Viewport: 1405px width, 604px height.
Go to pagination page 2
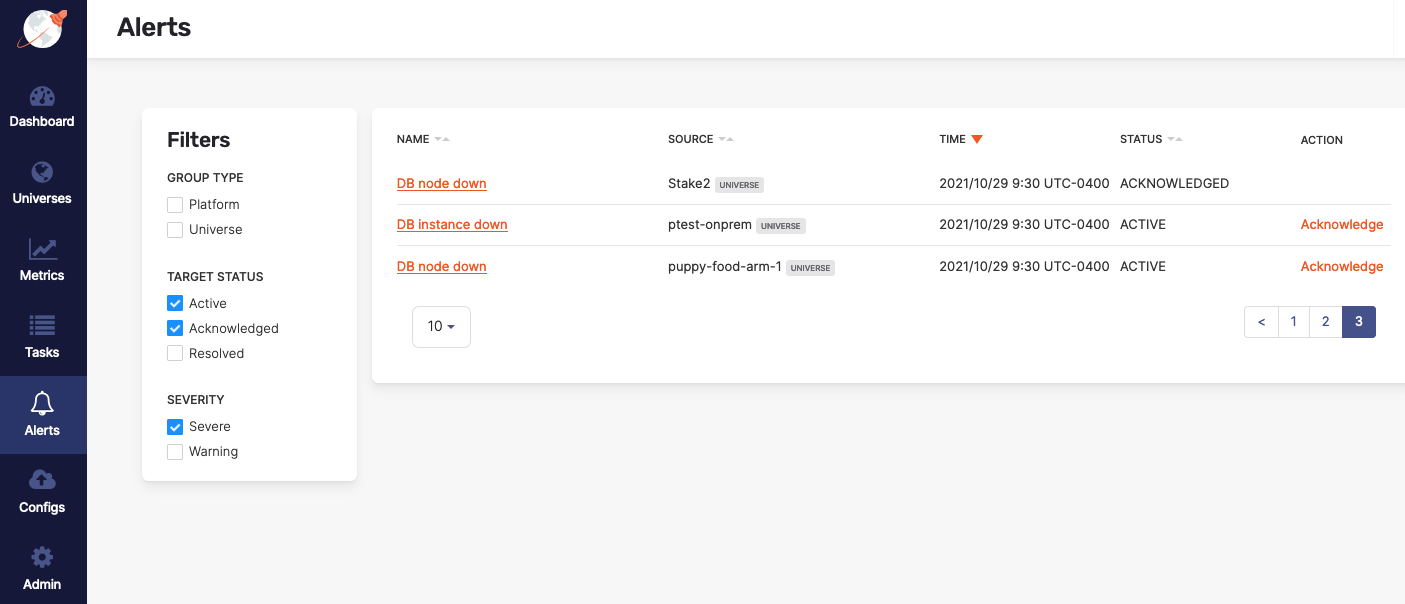pos(1326,321)
